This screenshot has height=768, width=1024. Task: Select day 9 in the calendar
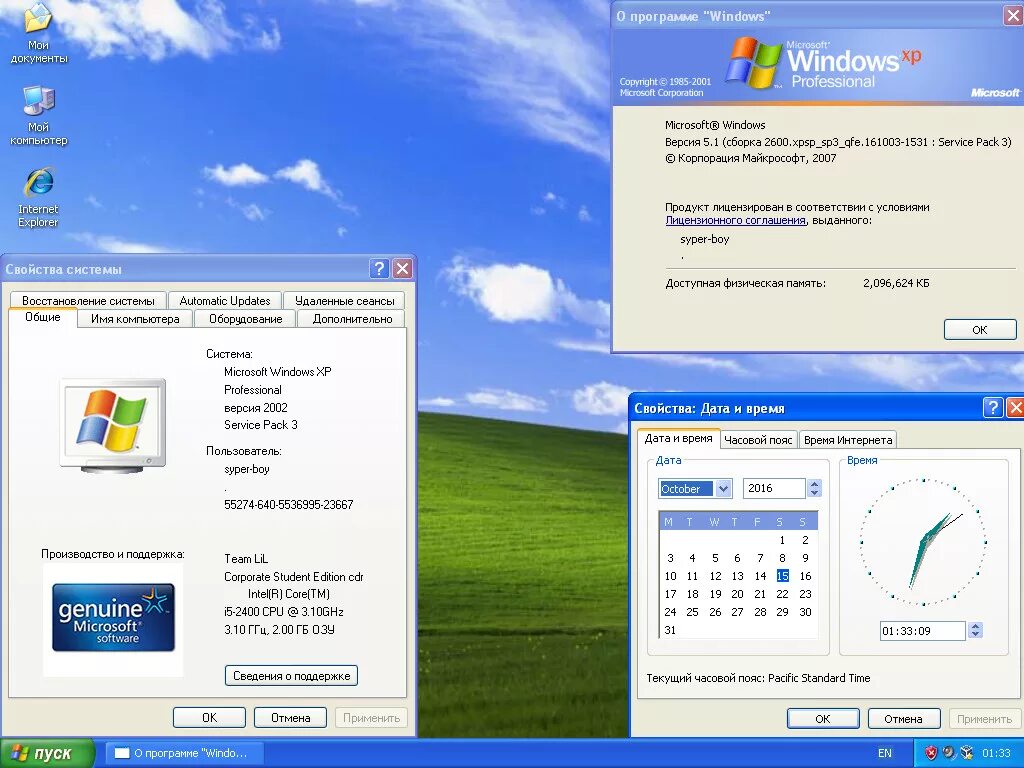pyautogui.click(x=805, y=558)
